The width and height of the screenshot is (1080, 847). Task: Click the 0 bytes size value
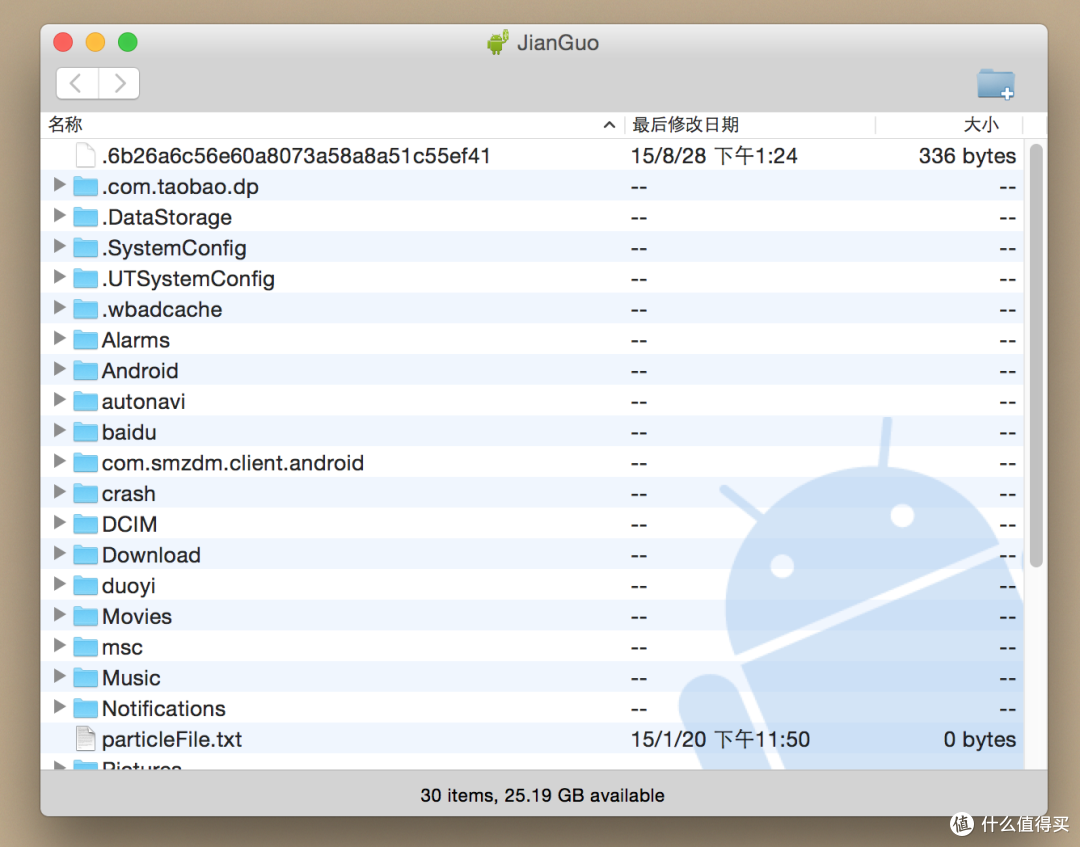point(979,740)
